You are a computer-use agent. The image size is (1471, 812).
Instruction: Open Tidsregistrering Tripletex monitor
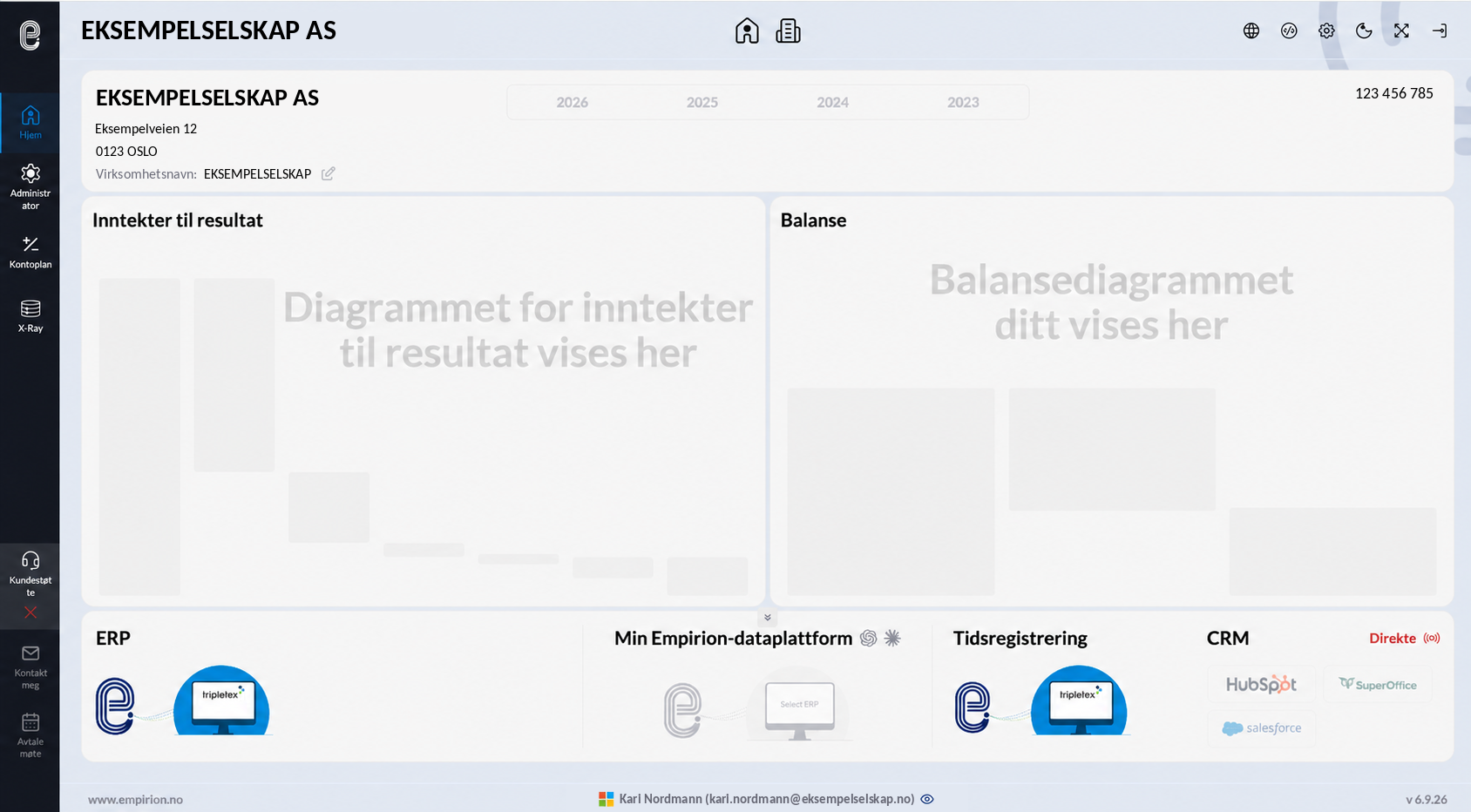pos(1079,701)
